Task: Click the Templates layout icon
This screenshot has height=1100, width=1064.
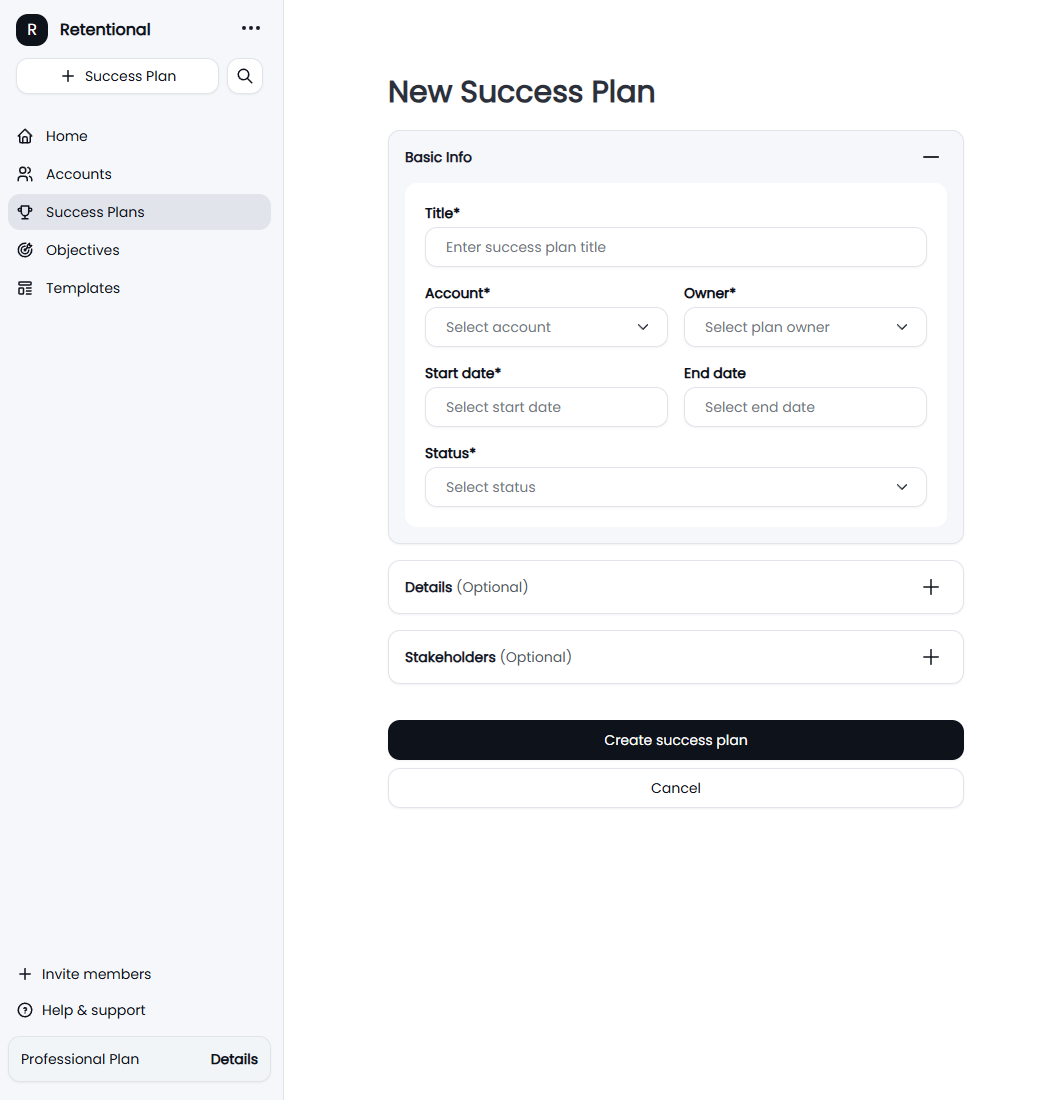Action: pyautogui.click(x=25, y=288)
